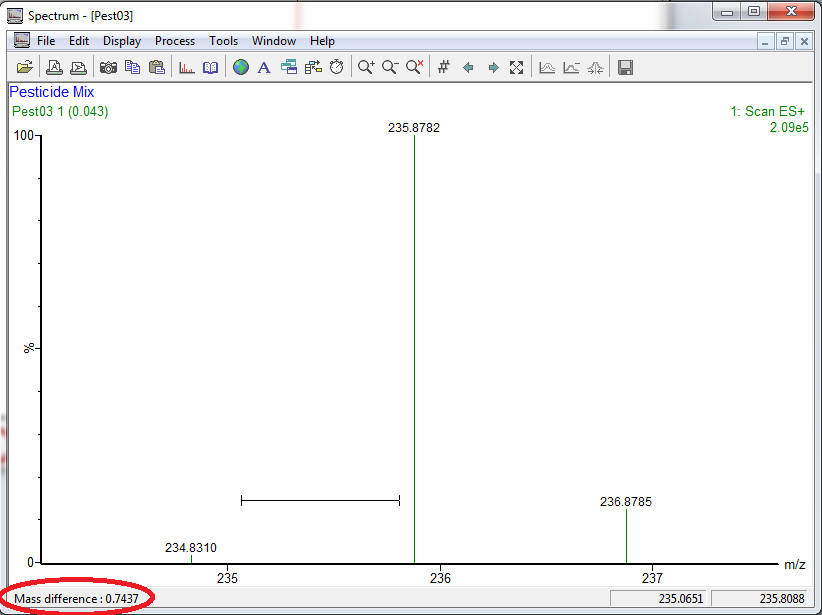Open the Help menu
822x615 pixels.
[x=322, y=41]
